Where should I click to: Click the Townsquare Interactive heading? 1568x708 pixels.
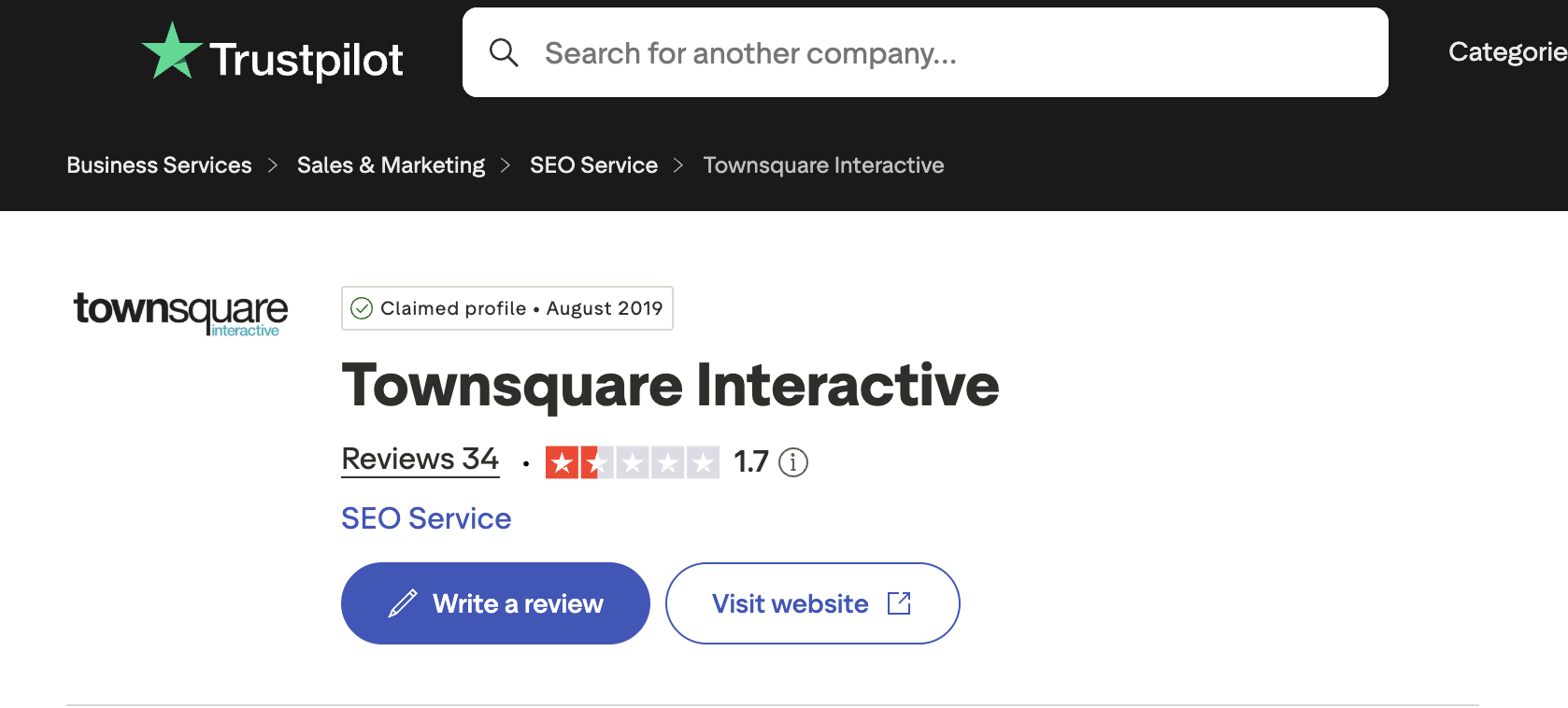(670, 385)
